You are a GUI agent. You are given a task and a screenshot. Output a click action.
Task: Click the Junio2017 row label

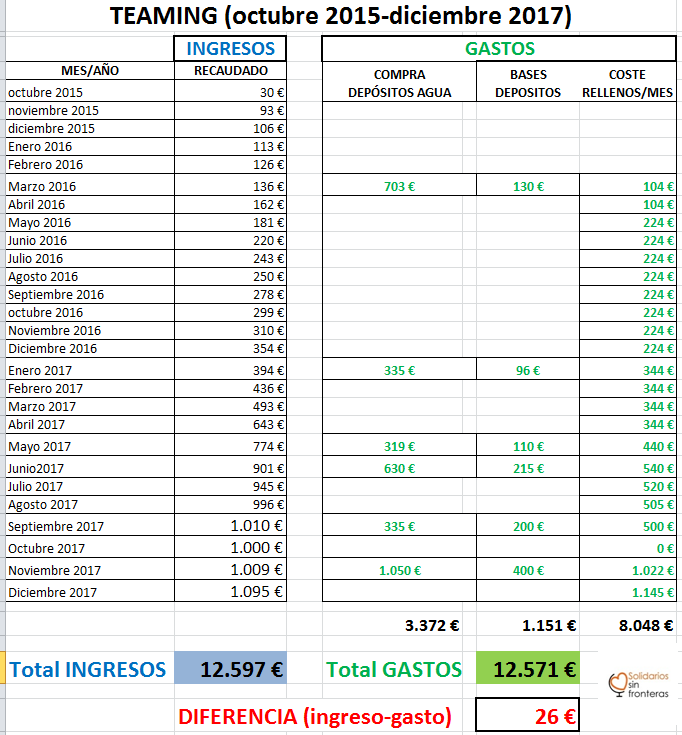tap(90, 468)
